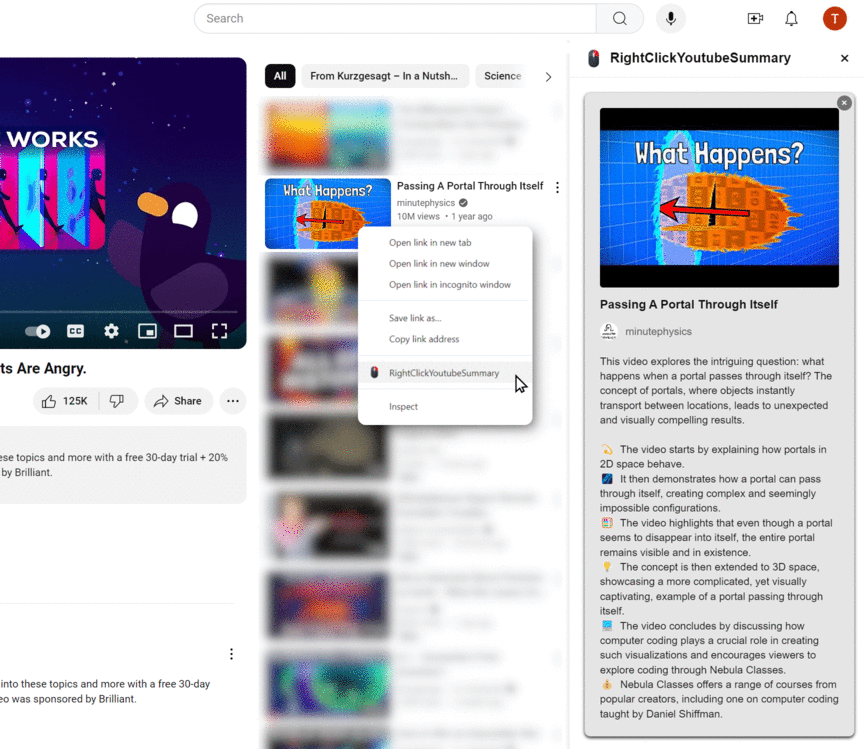Click minutephysics channel avatar in summary
The image size is (864, 749).
[608, 332]
